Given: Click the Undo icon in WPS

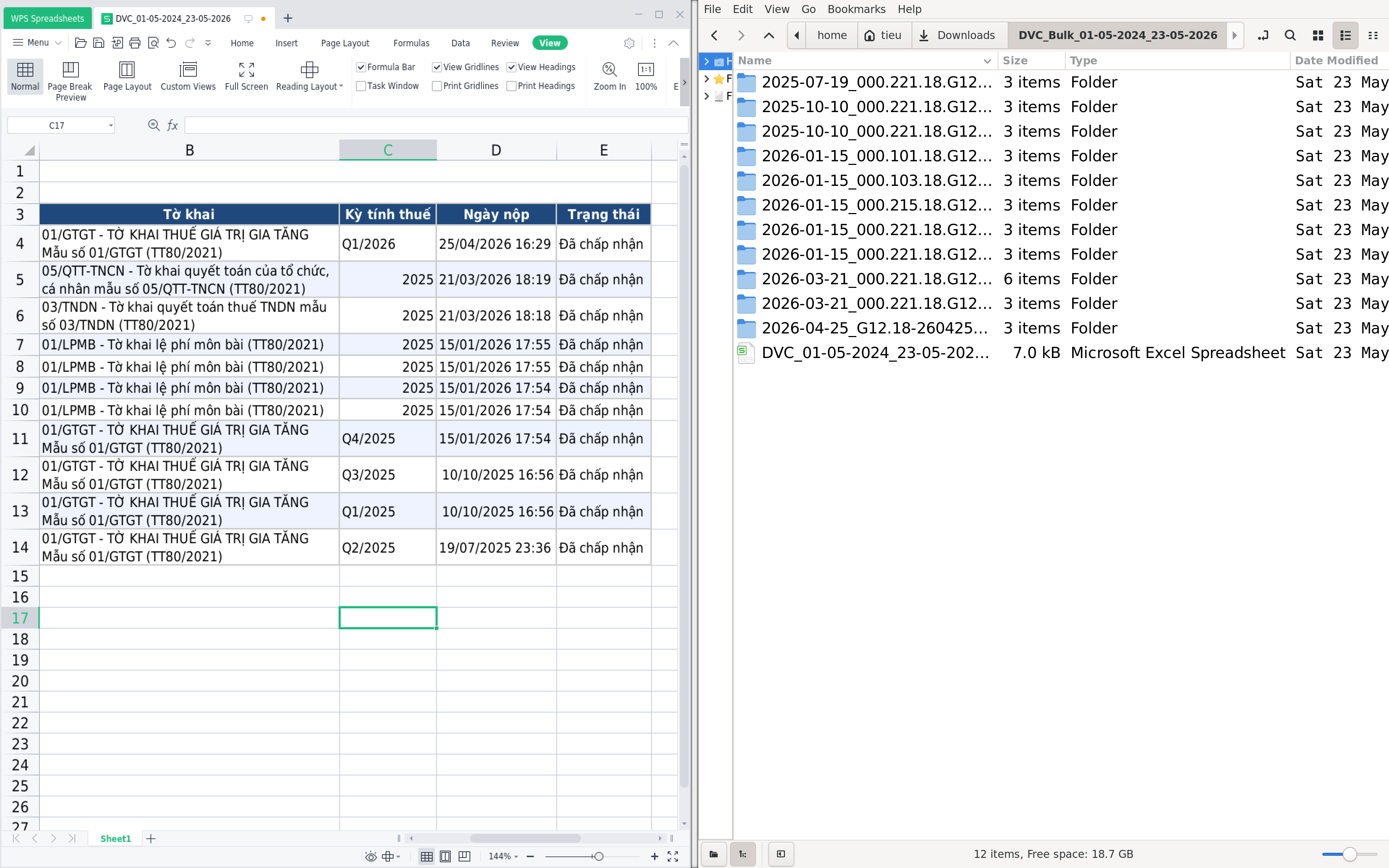Looking at the screenshot, I should [x=171, y=43].
